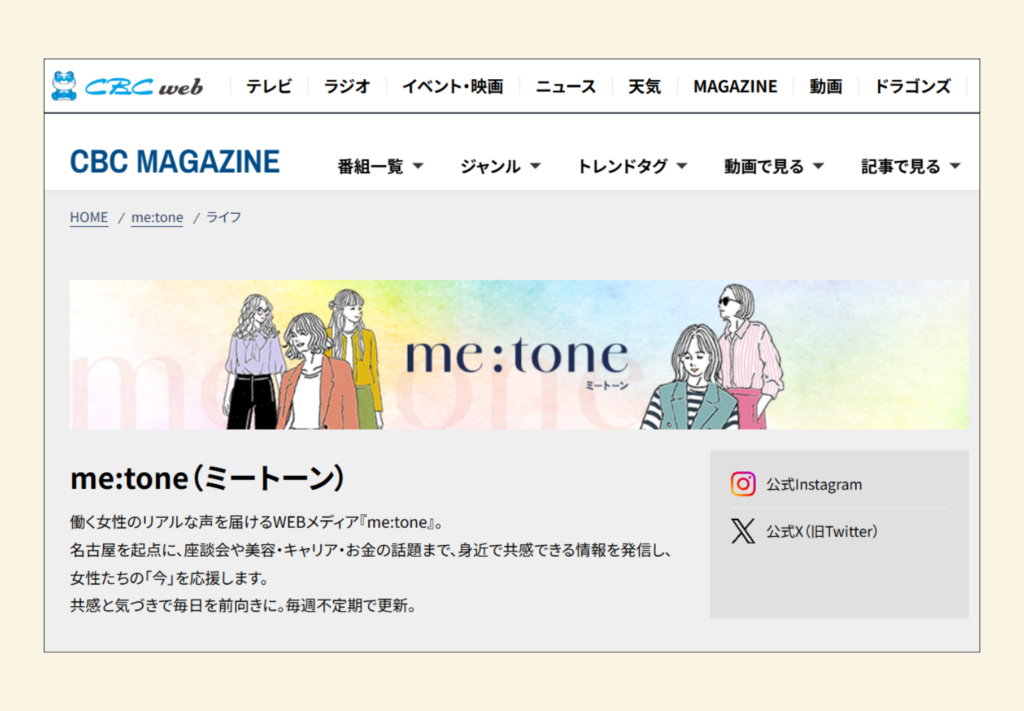Click the HOME breadcrumb link
Image resolution: width=1024 pixels, height=711 pixels.
point(89,217)
